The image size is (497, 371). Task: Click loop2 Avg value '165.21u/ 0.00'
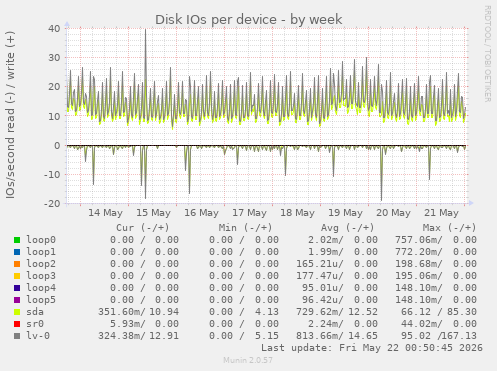coord(337,264)
